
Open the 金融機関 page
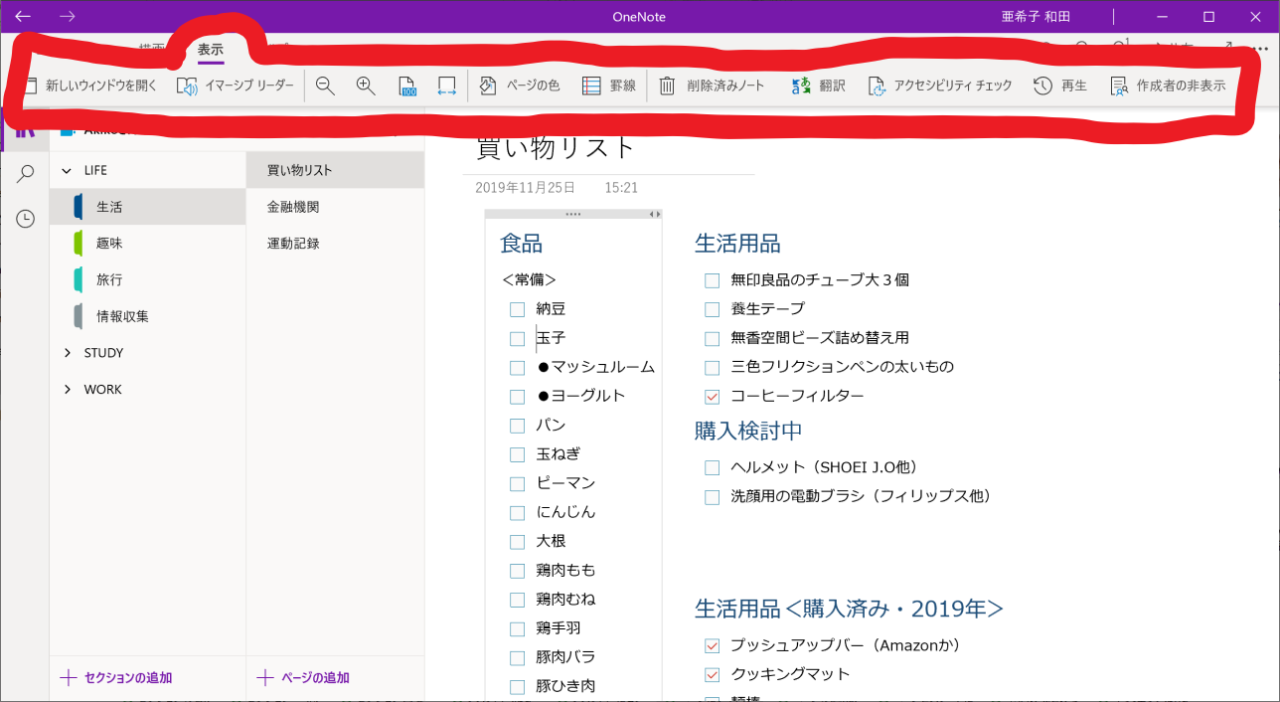pyautogui.click(x=293, y=207)
